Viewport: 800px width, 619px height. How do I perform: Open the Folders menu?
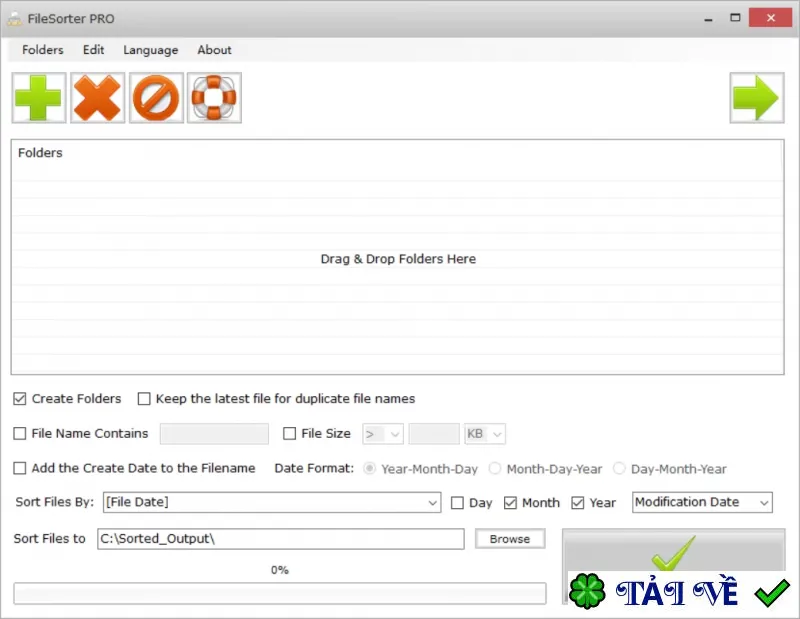coord(43,50)
